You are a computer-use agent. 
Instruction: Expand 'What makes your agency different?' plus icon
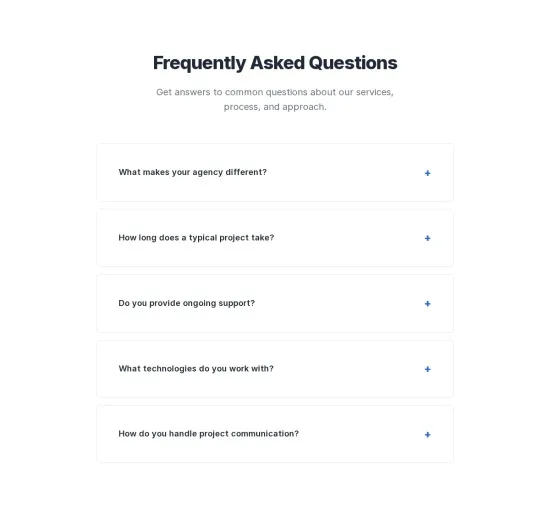pos(427,173)
